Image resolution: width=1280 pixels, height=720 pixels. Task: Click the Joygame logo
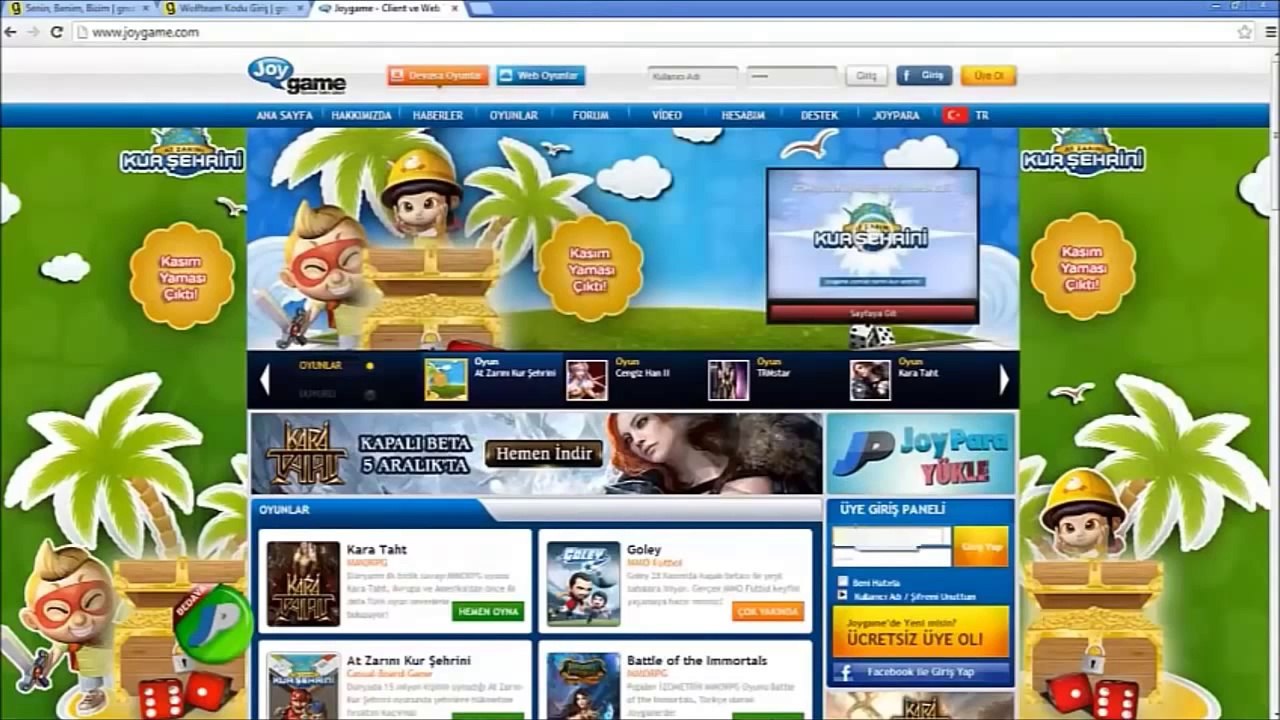click(297, 76)
